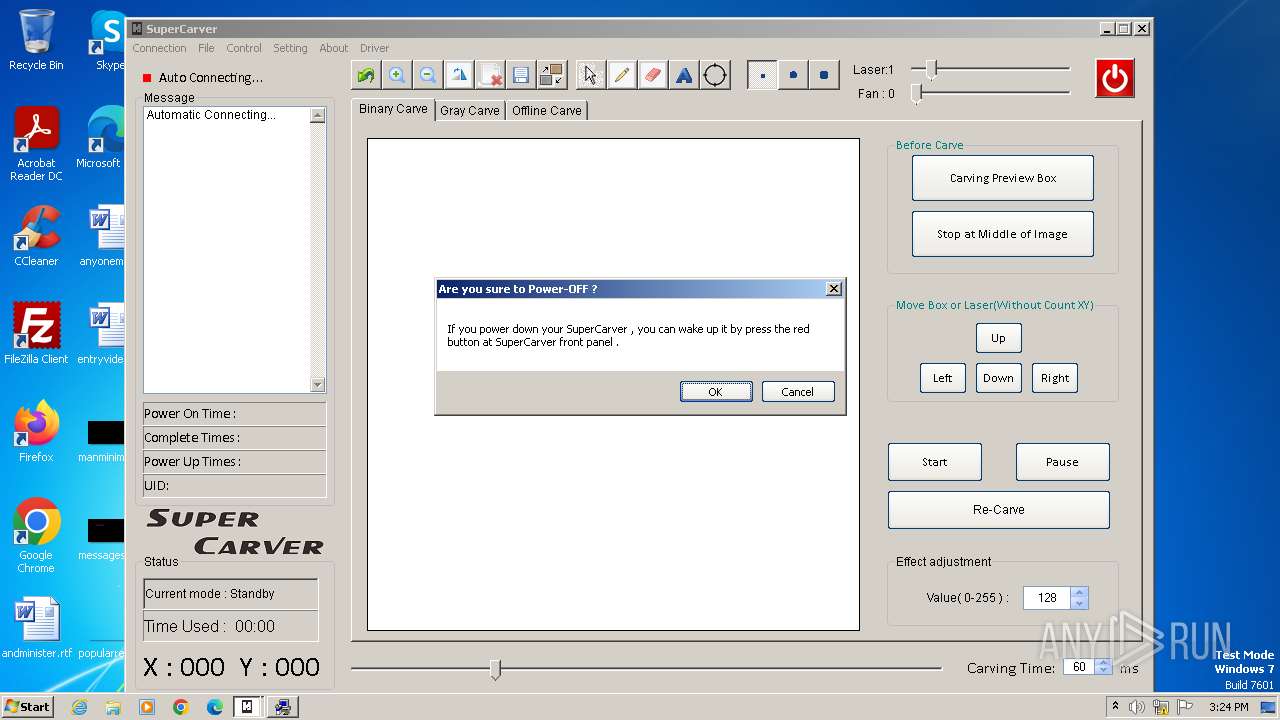1280x720 pixels.
Task: Increase Carving Time with up arrow
Action: point(1103,662)
